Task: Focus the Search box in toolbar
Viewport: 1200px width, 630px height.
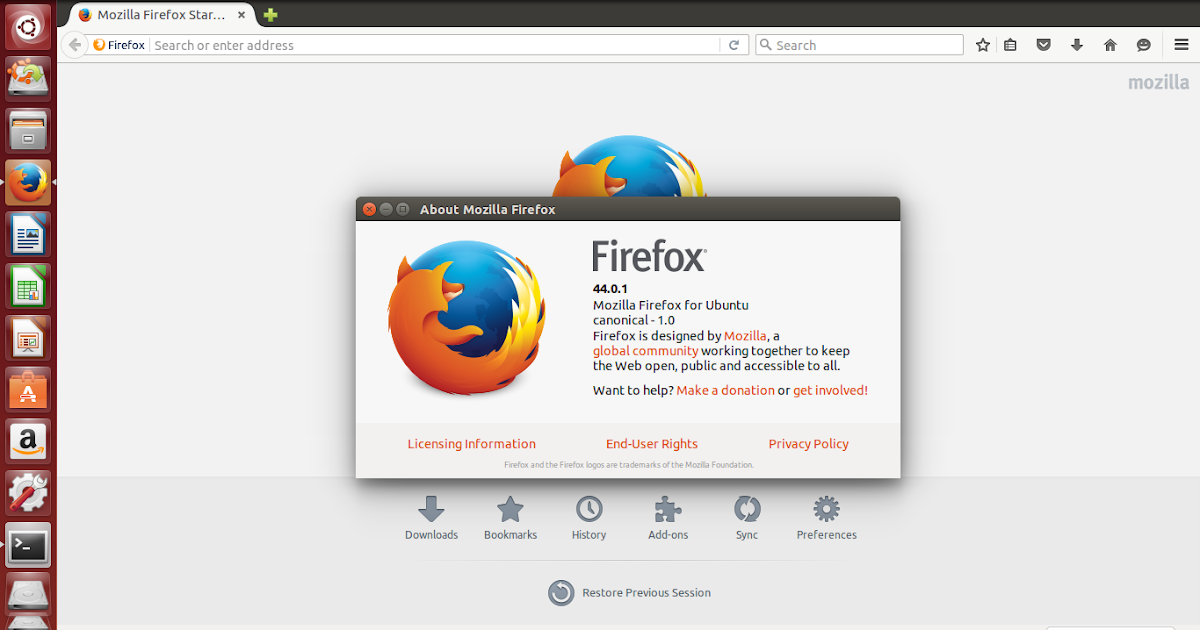Action: tap(859, 45)
